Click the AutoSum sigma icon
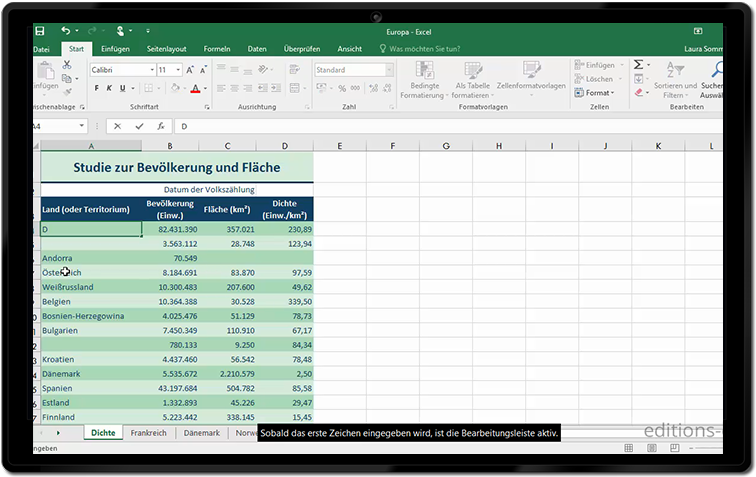The height and width of the screenshot is (477, 756). (639, 65)
